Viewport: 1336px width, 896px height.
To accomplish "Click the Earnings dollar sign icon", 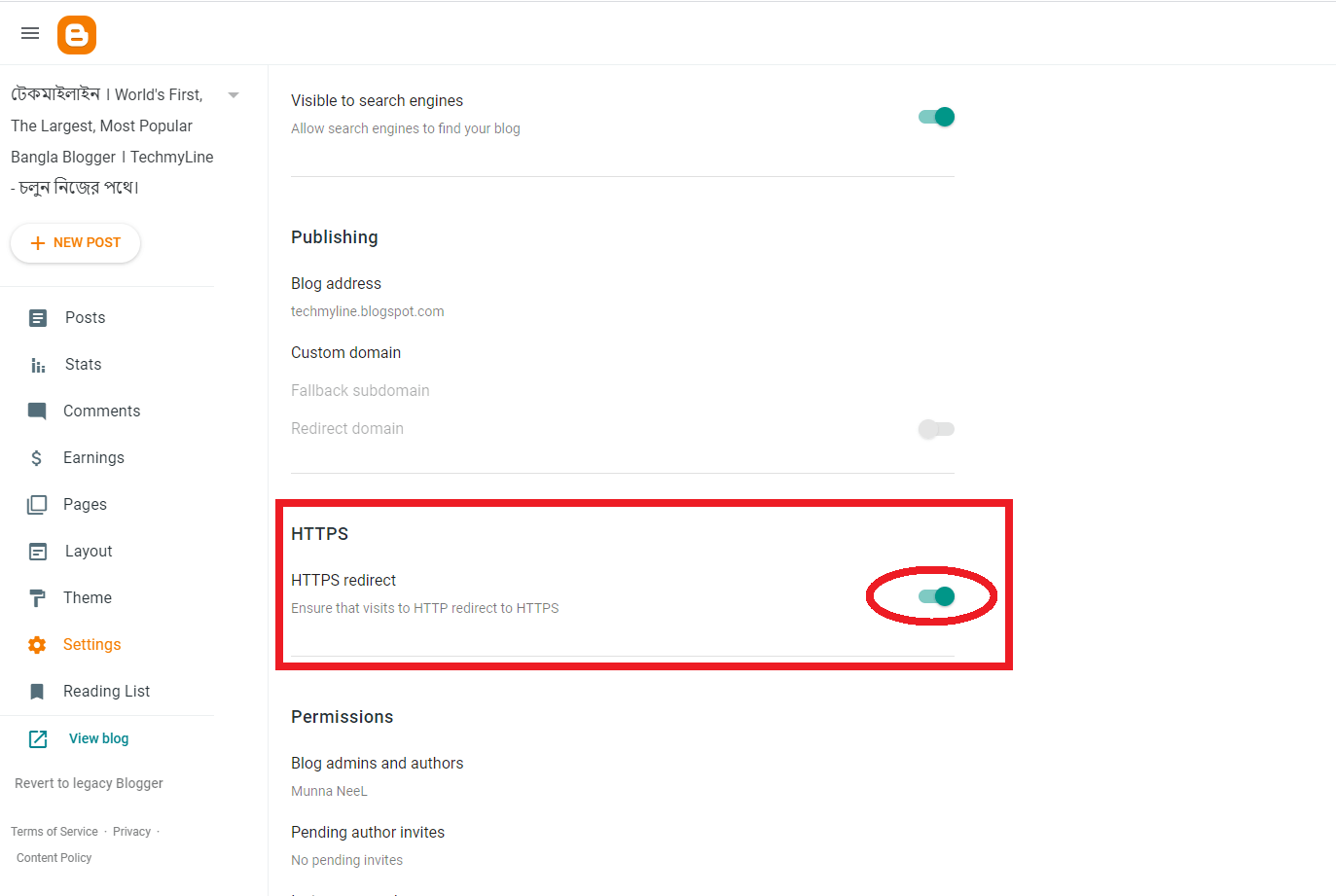I will [37, 457].
